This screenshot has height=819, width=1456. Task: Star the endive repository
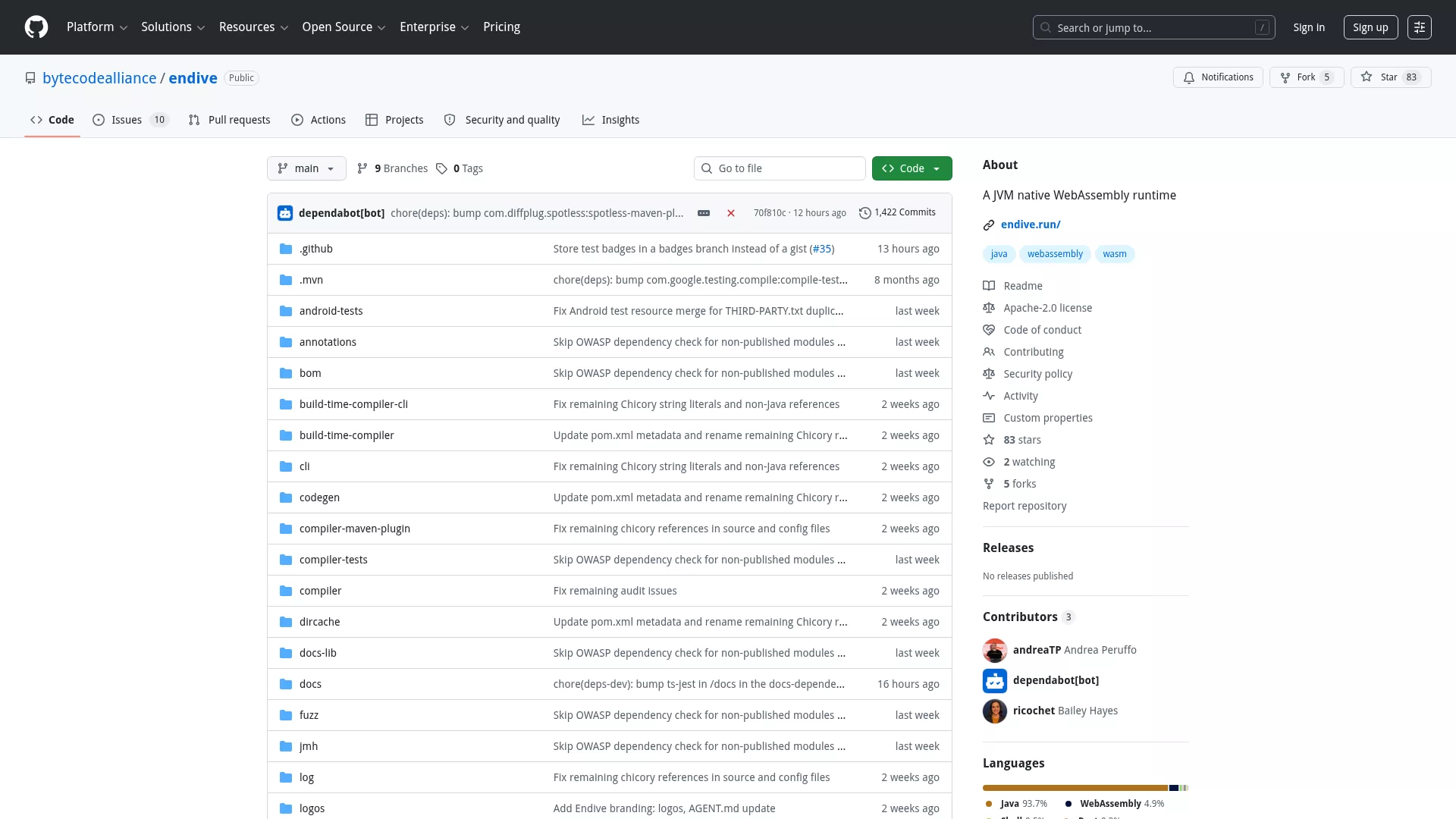tap(1391, 77)
